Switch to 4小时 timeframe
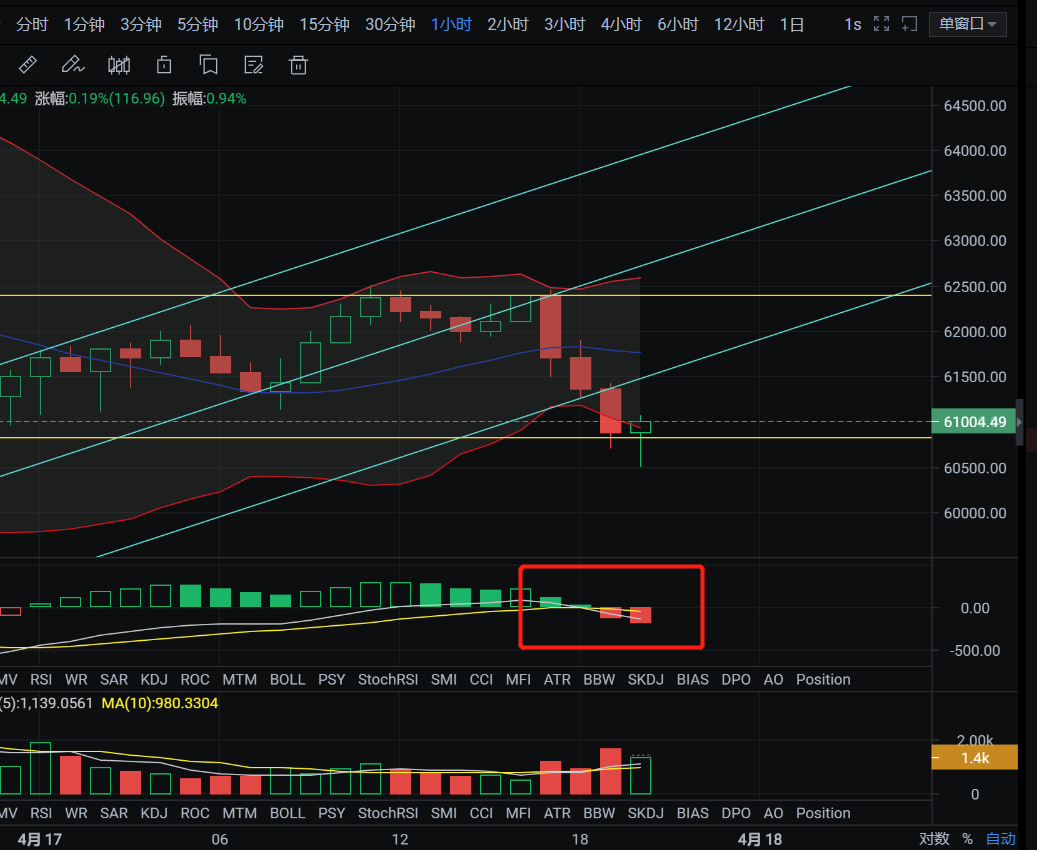 pos(622,24)
